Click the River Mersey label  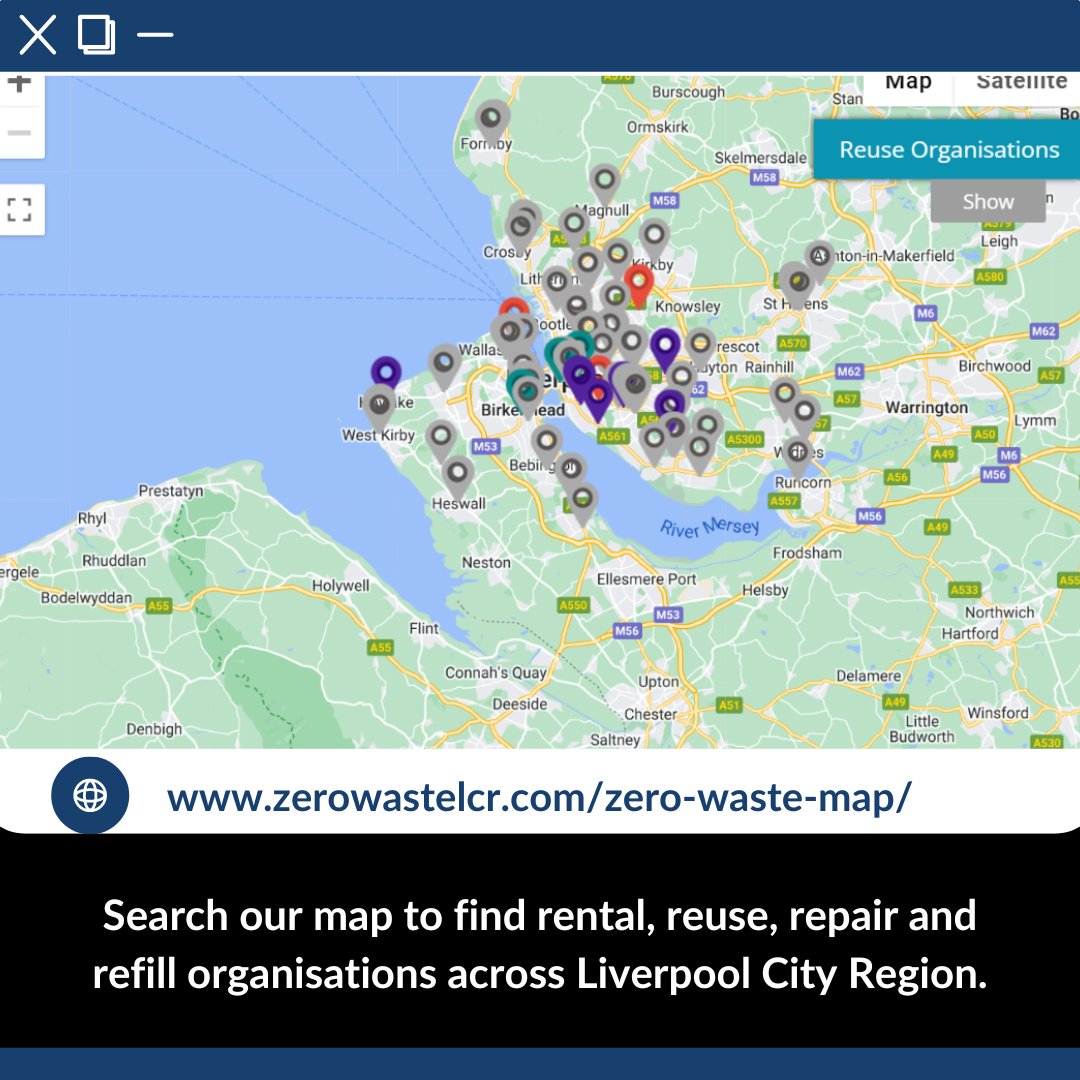coord(709,527)
